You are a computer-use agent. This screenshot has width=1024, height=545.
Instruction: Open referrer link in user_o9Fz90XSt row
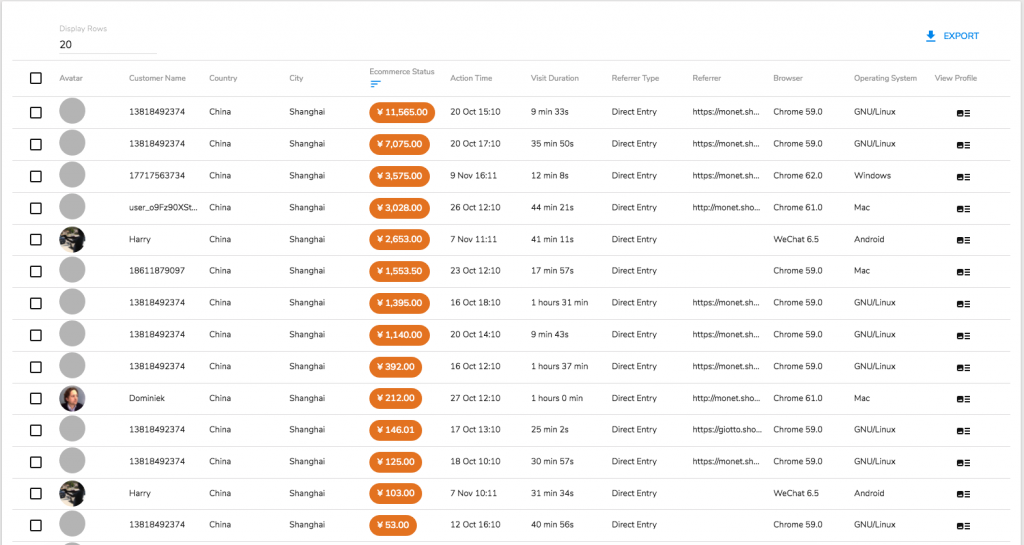coord(726,208)
